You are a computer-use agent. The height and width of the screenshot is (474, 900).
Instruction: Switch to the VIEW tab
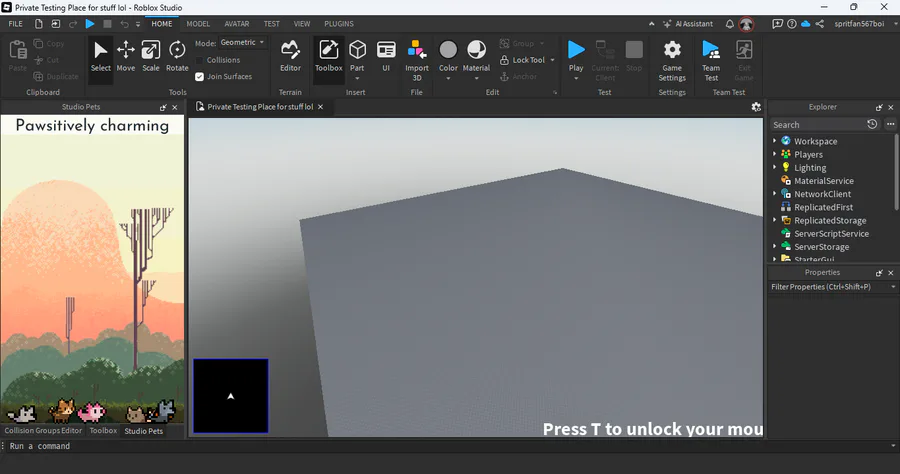click(x=302, y=24)
